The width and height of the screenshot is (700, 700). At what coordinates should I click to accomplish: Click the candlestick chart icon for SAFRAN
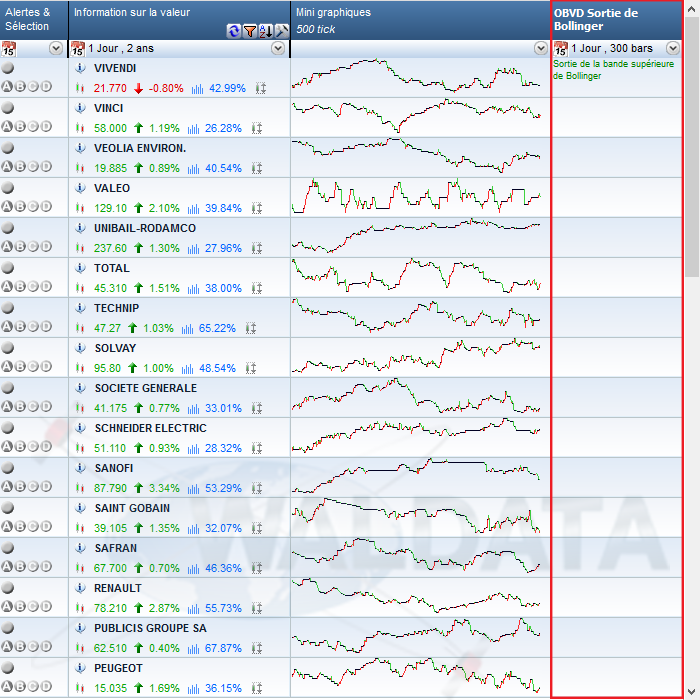pyautogui.click(x=80, y=568)
